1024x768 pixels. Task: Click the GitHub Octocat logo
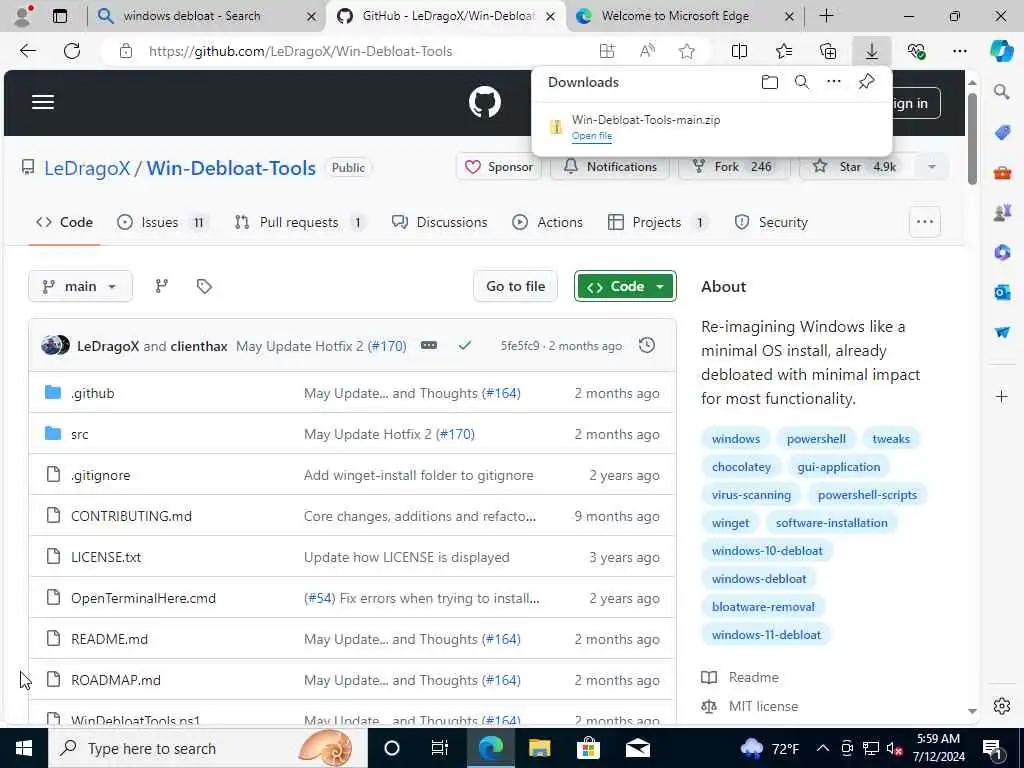point(485,103)
